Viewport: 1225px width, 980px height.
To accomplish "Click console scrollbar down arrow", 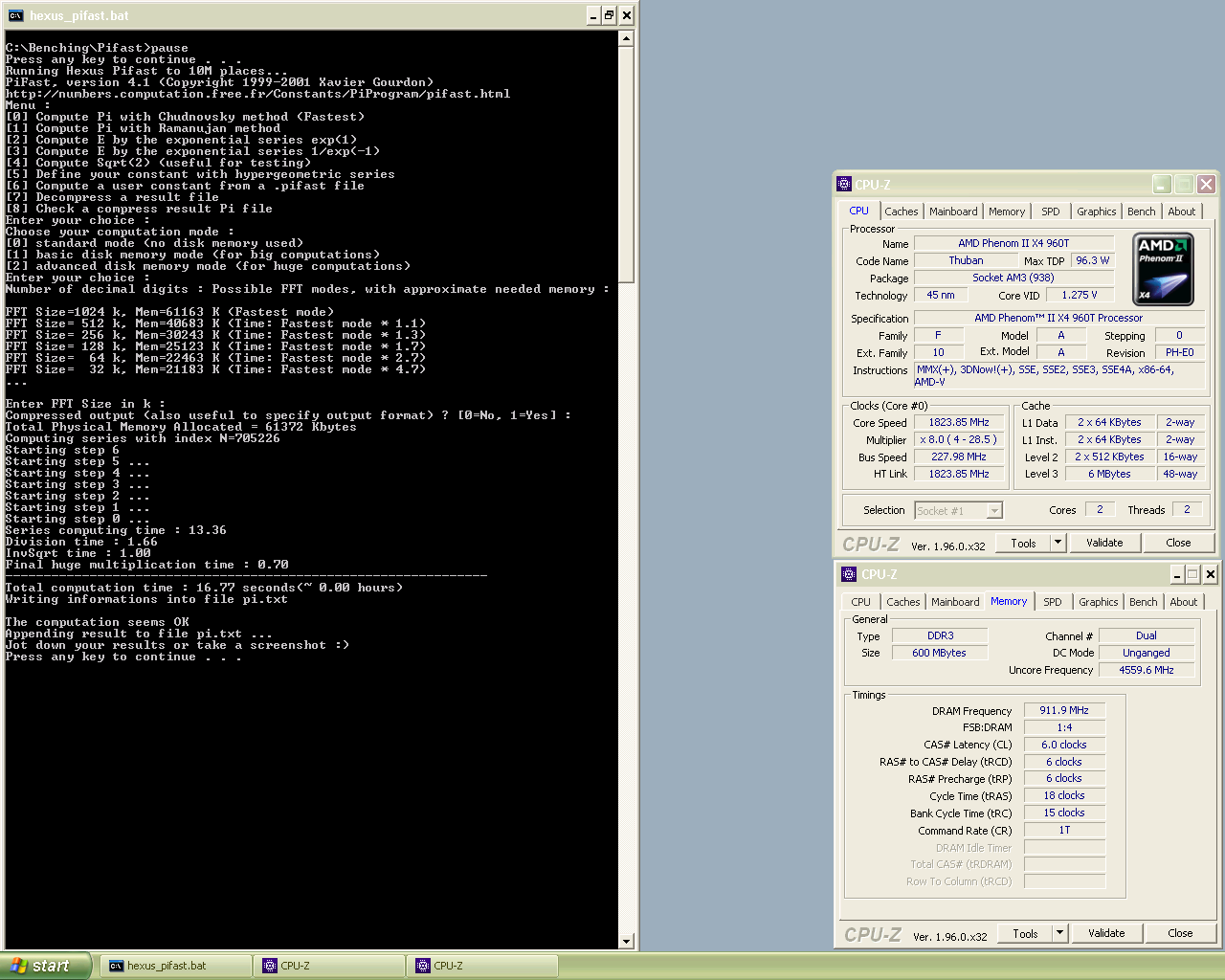I will pyautogui.click(x=626, y=942).
